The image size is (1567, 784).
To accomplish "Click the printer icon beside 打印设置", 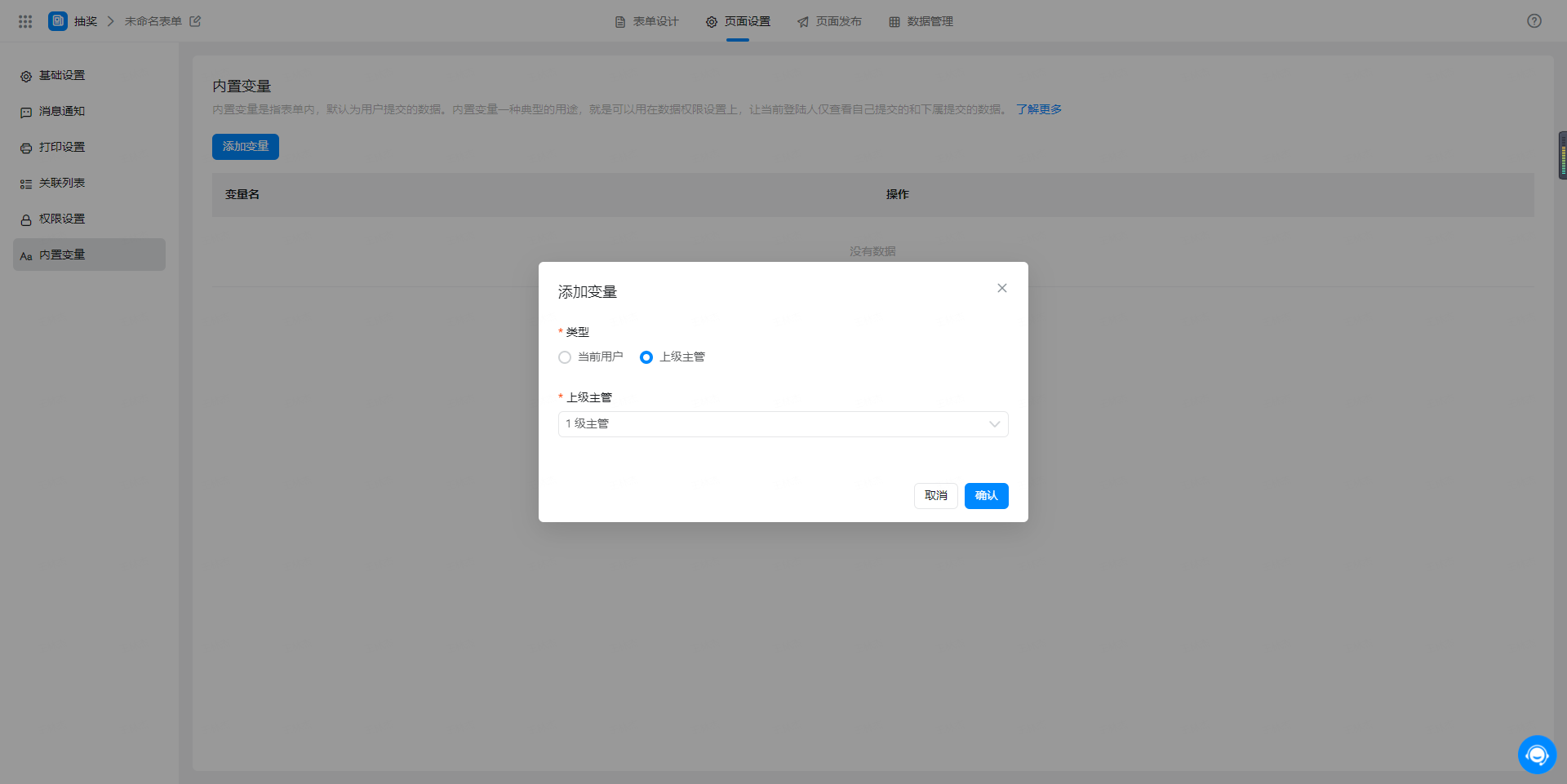I will [26, 148].
